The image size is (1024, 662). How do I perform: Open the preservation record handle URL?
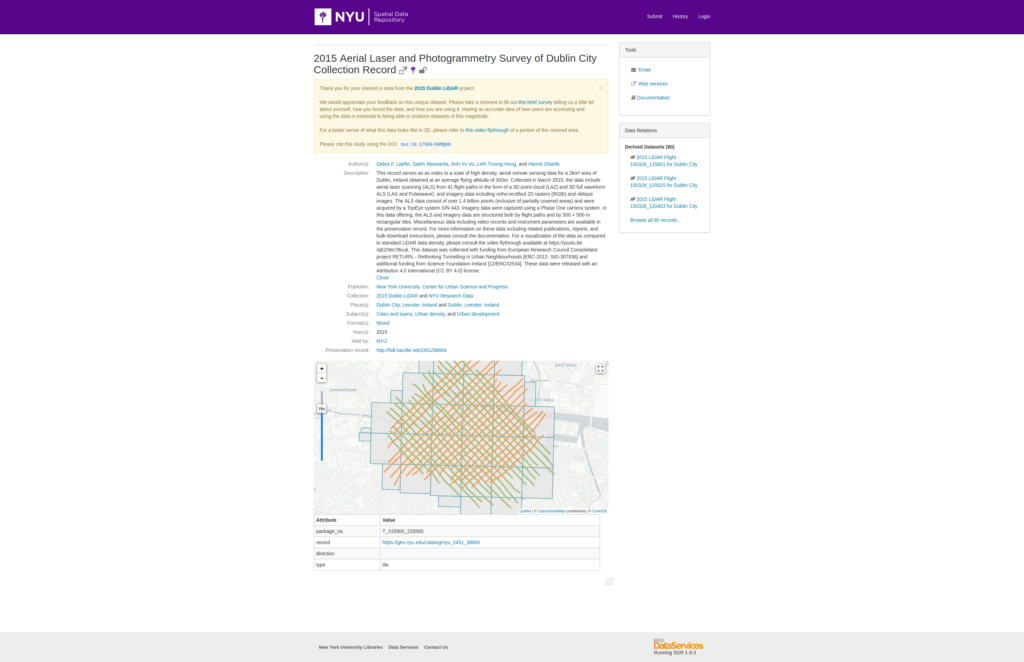(411, 351)
